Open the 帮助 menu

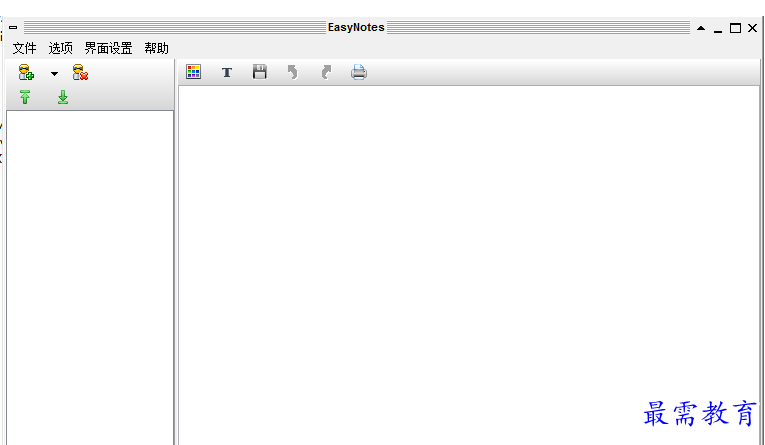click(x=157, y=48)
